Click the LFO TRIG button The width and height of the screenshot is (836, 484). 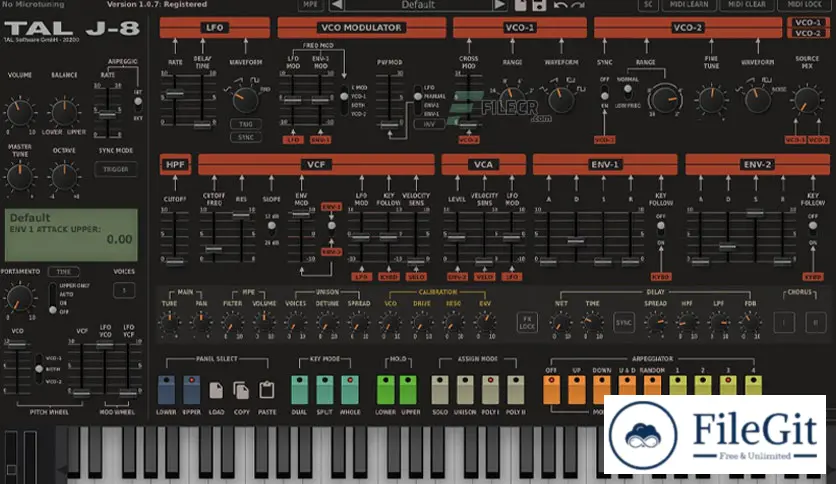point(246,124)
